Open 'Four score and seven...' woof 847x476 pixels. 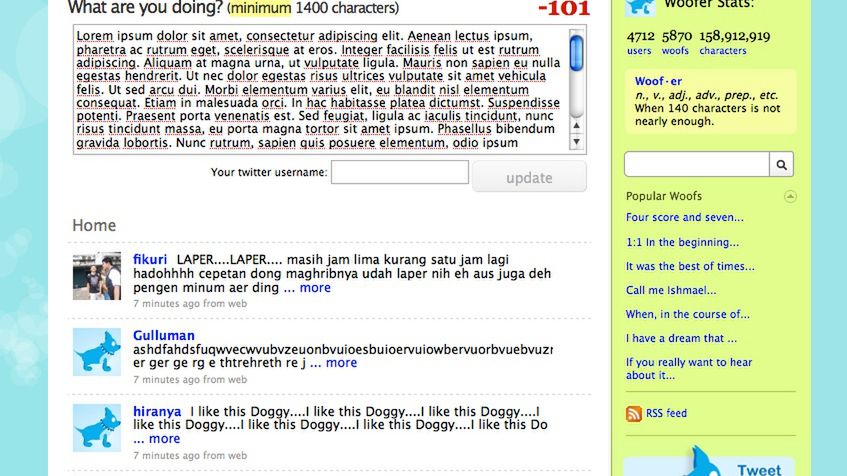click(x=684, y=217)
